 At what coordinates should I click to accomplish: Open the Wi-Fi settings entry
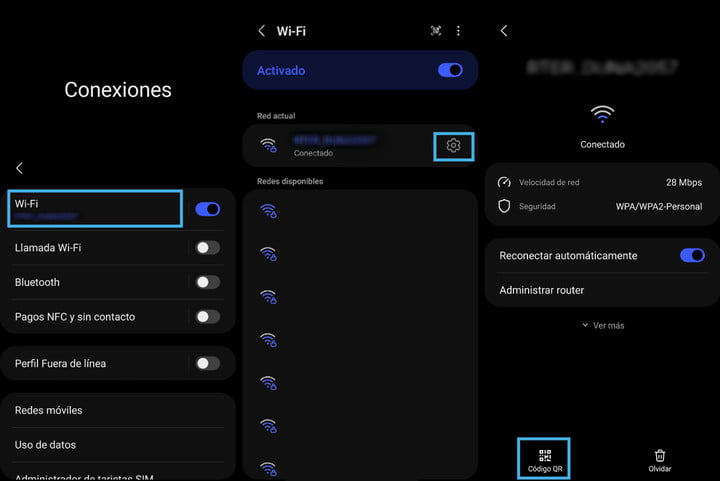pyautogui.click(x=95, y=208)
